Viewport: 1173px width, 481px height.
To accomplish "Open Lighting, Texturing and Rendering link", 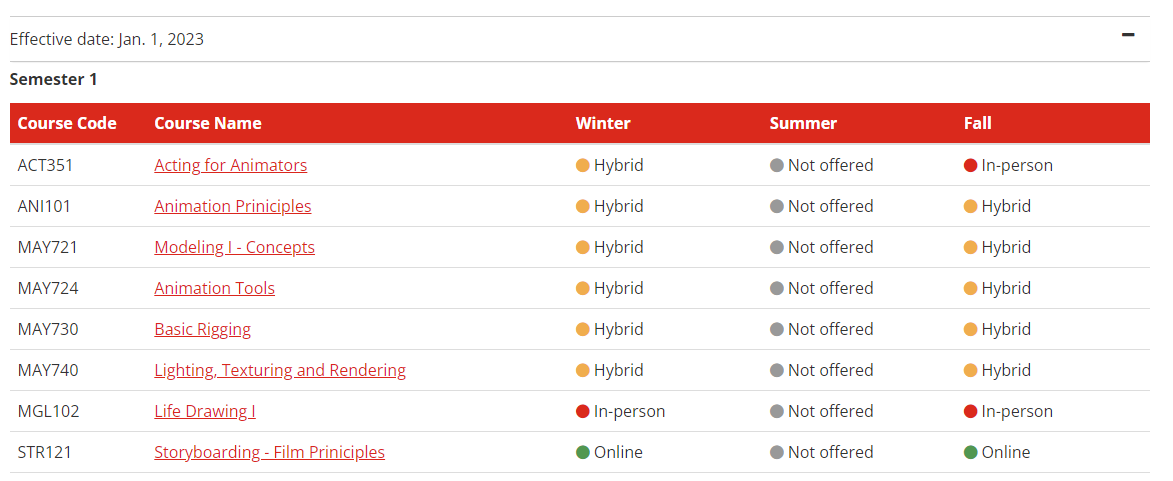I will click(x=280, y=370).
